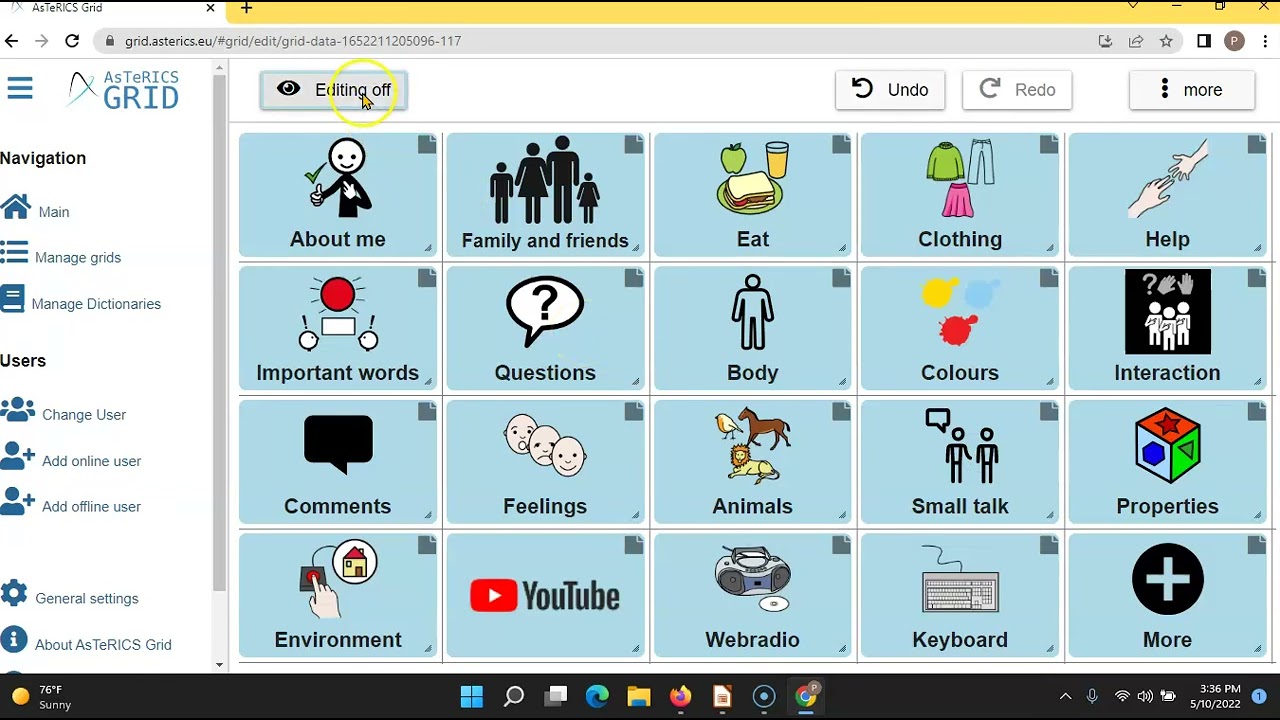Image resolution: width=1280 pixels, height=720 pixels.
Task: Click the Redo button
Action: (x=1017, y=90)
